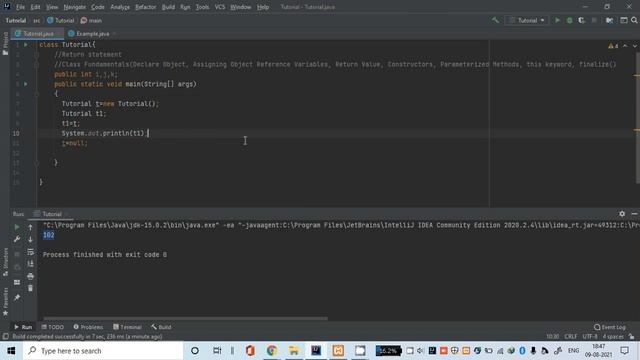Open the View menu
The width and height of the screenshot is (640, 360).
coord(51,7)
